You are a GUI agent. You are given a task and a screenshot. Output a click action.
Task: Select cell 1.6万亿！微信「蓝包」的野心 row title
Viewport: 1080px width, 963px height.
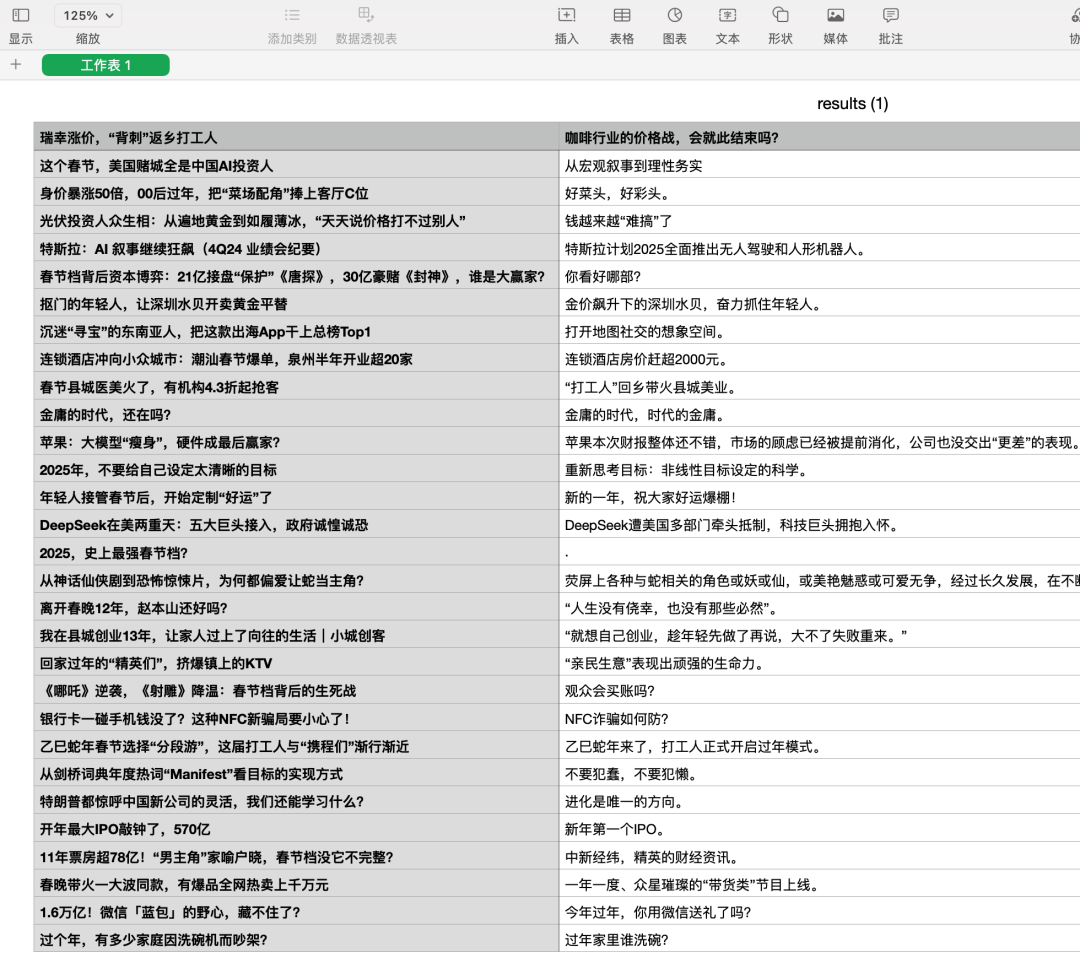click(x=296, y=912)
